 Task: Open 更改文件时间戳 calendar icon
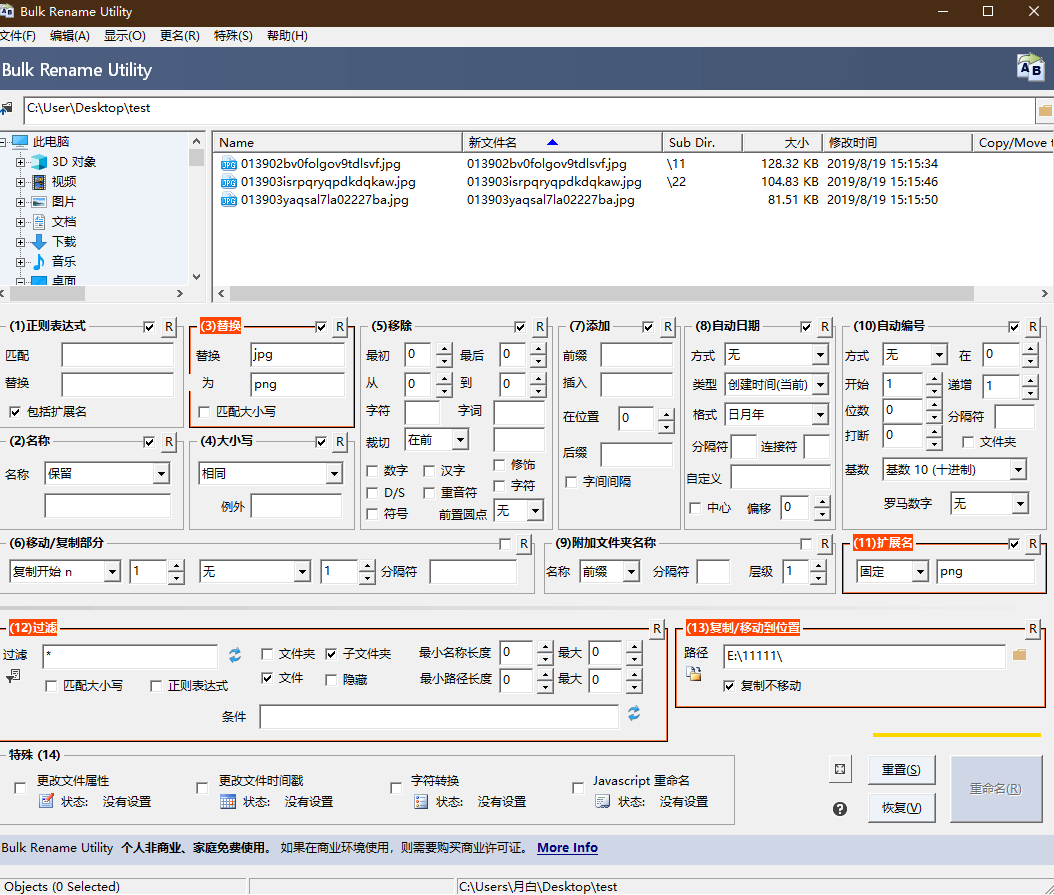[228, 801]
